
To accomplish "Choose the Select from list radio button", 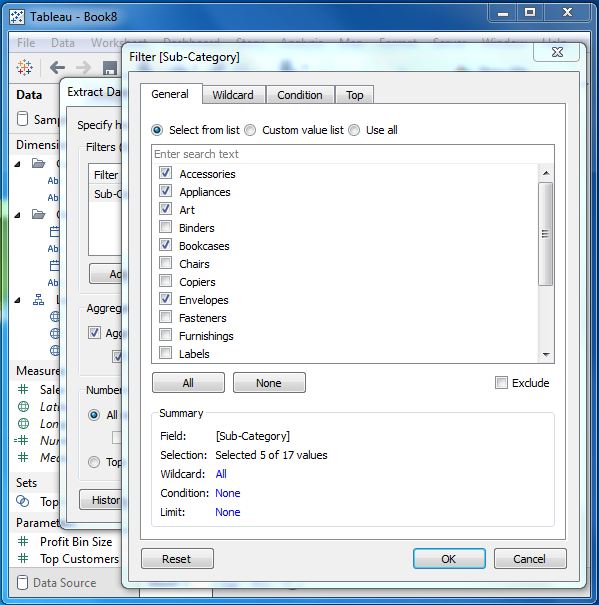I will click(x=157, y=130).
